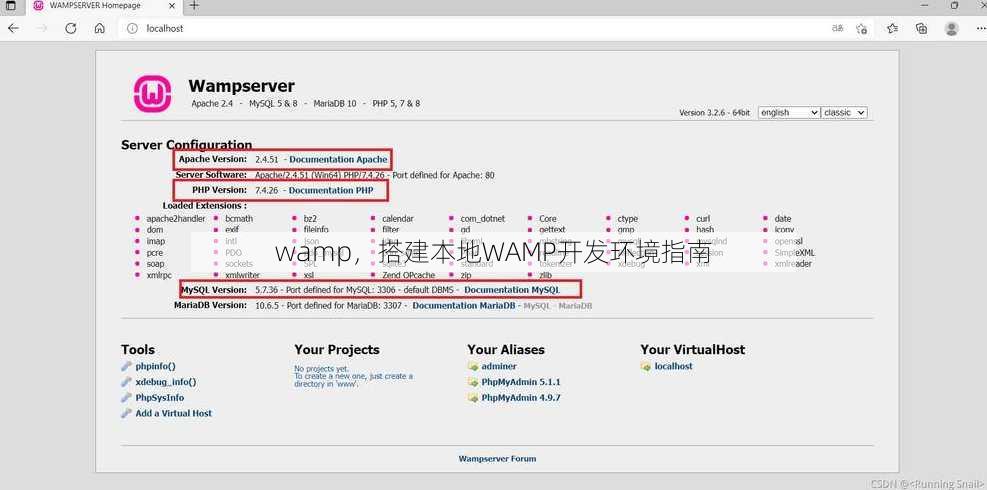
Task: View site information icon in address bar
Action: 132,28
